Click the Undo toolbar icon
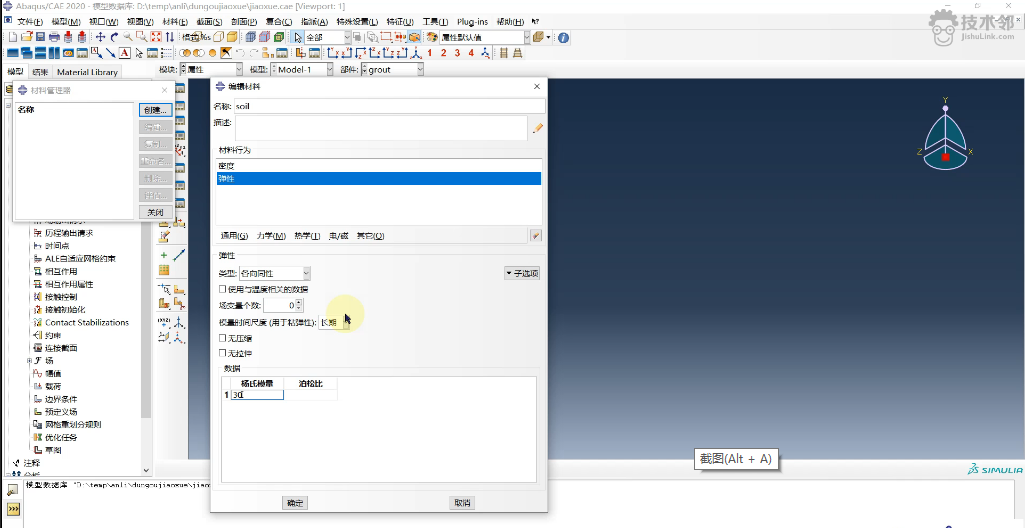This screenshot has height=528, width=1025. tap(239, 53)
